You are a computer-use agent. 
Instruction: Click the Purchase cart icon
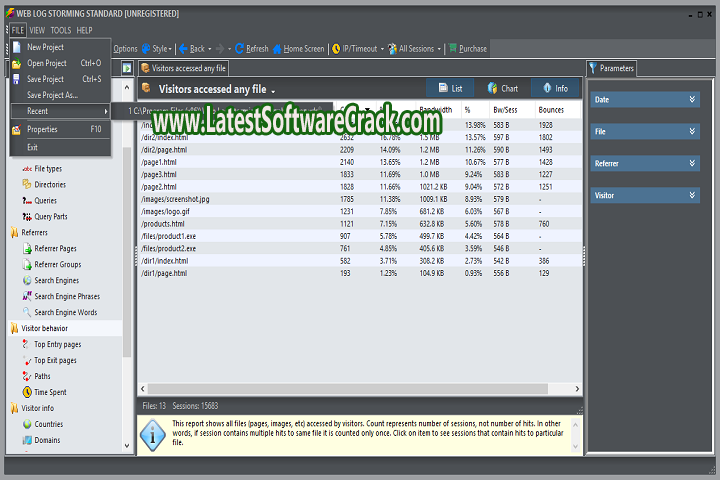click(453, 48)
